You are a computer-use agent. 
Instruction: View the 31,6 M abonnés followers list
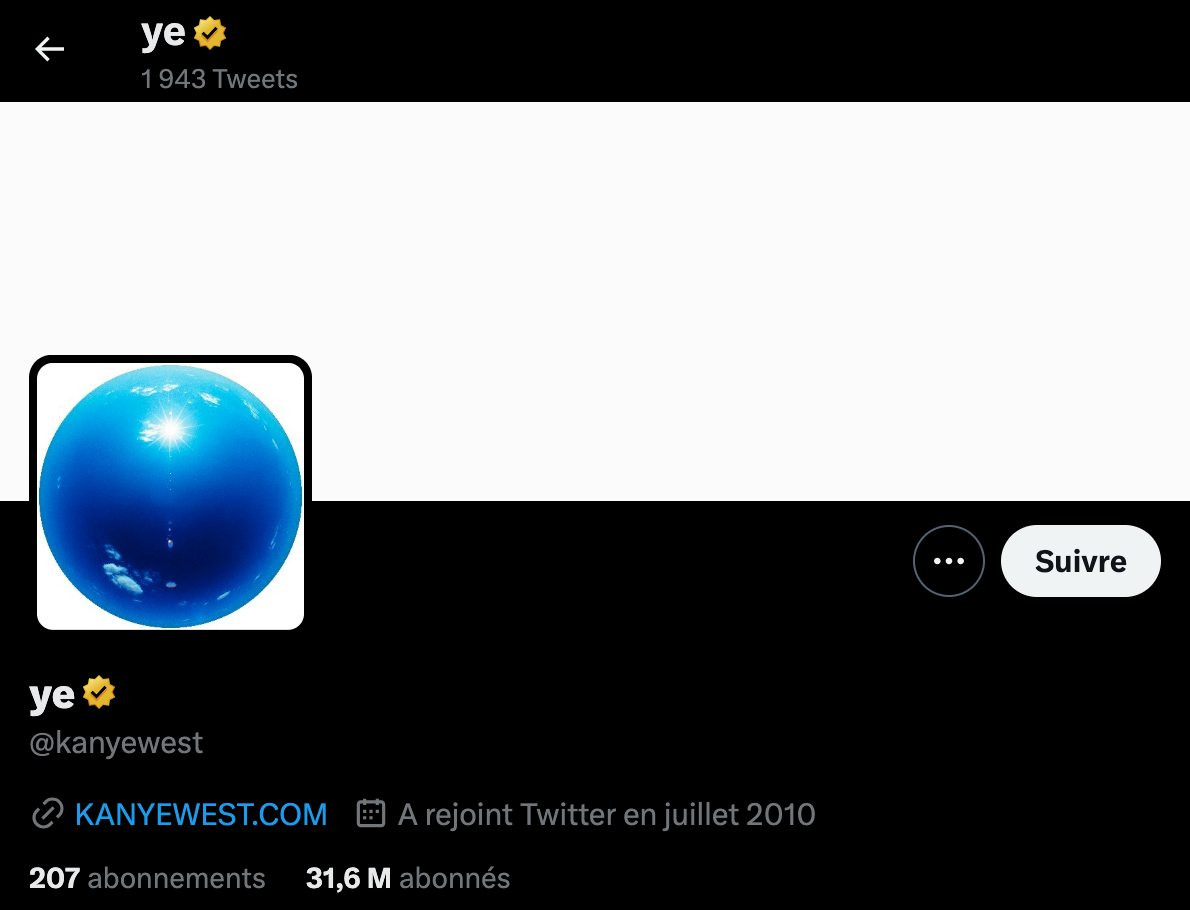(408, 878)
